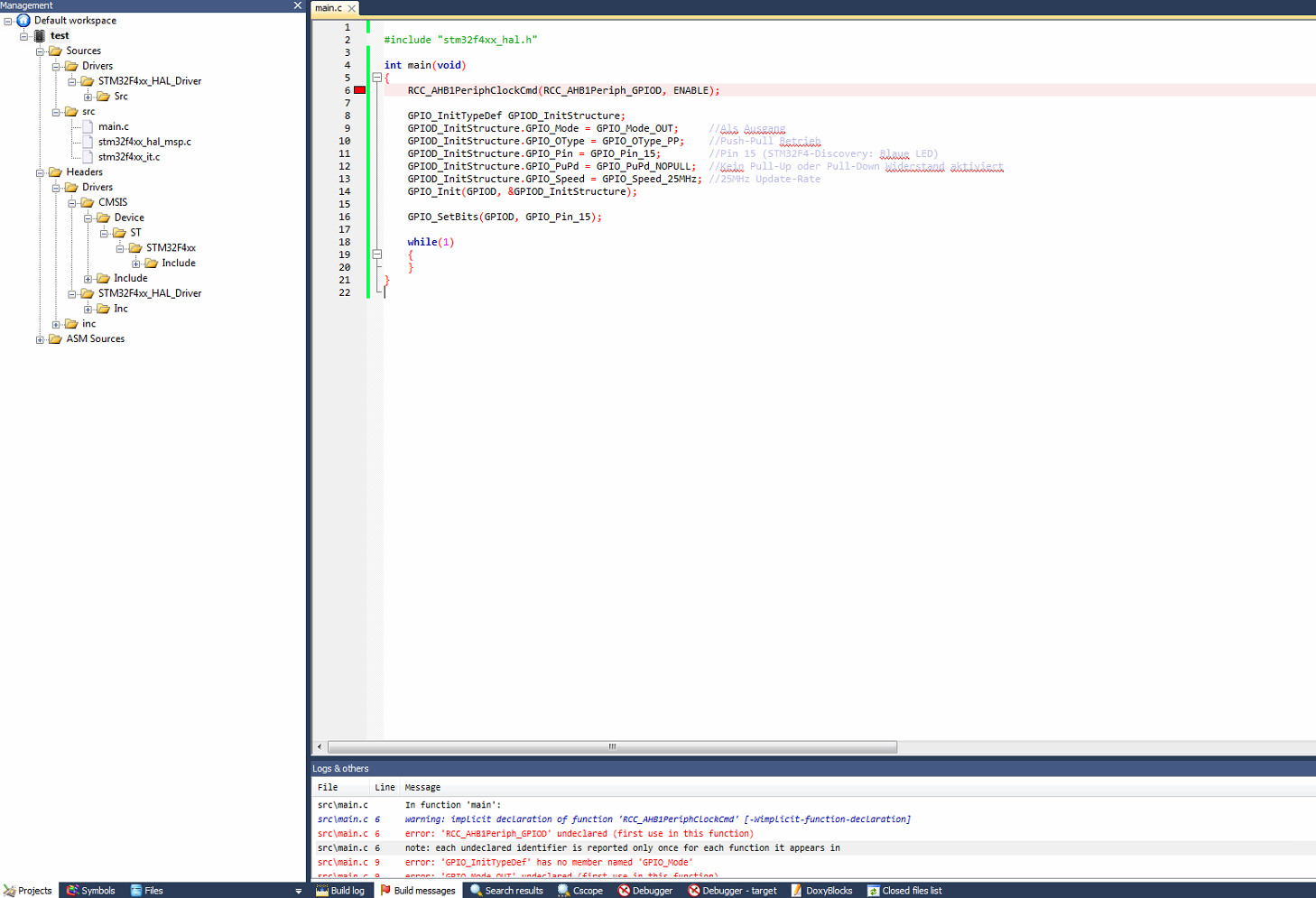Collapse the Default workspace node

click(x=8, y=21)
